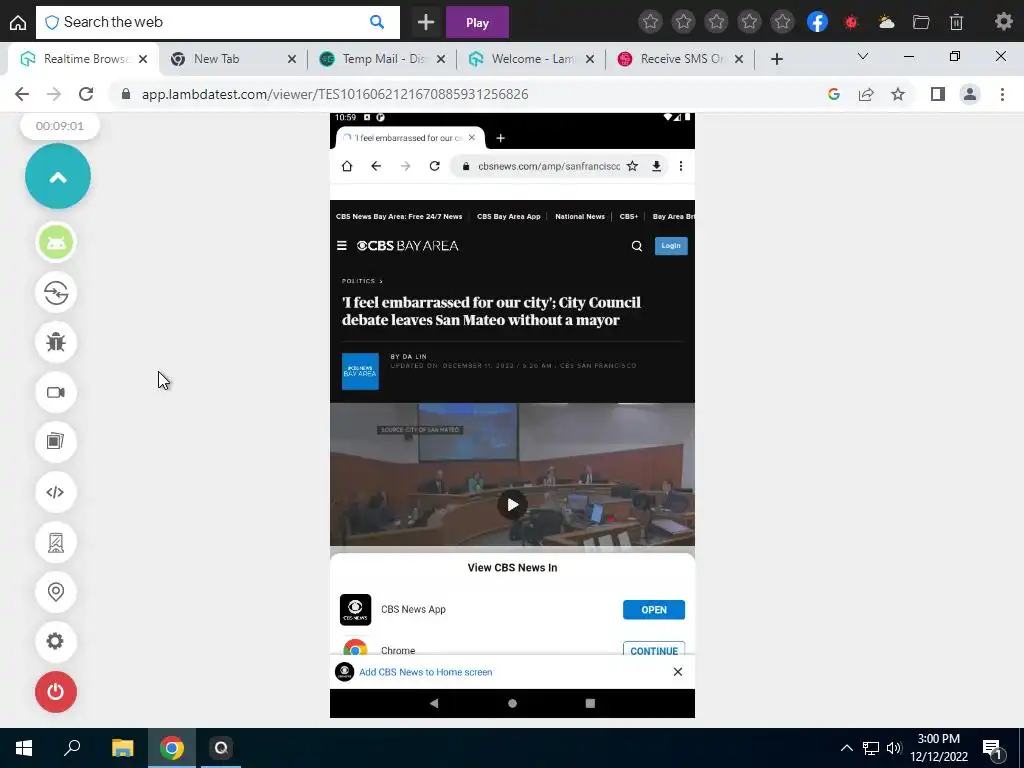The width and height of the screenshot is (1024, 768).
Task: Go back in desktop Chrome
Action: click(22, 94)
